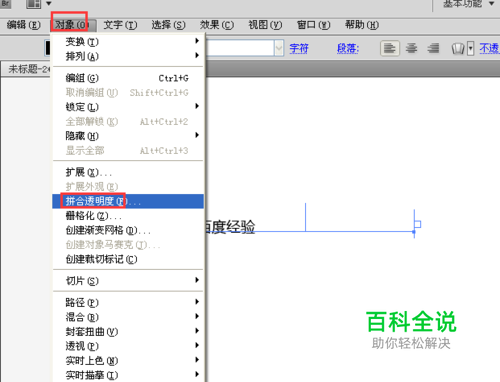The image size is (500, 382).
Task: Choose 编组(G) from the menu
Action: tap(128, 78)
